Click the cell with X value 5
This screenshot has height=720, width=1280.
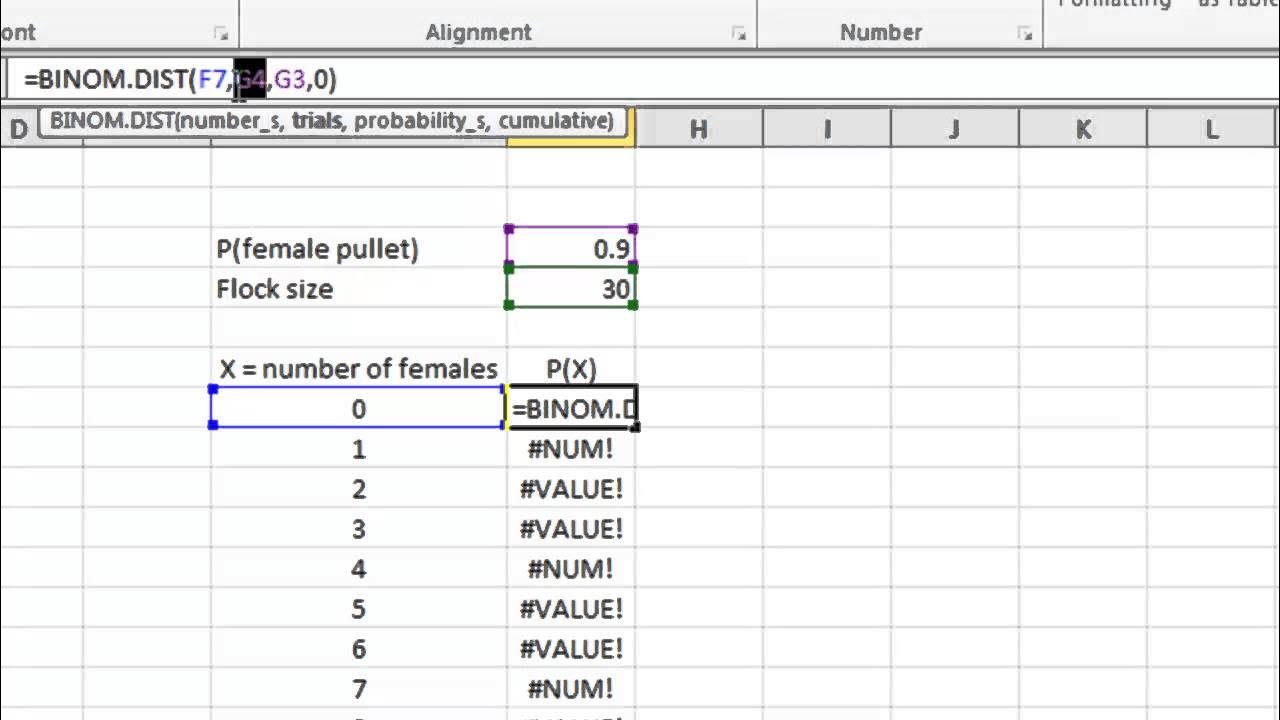coord(358,609)
